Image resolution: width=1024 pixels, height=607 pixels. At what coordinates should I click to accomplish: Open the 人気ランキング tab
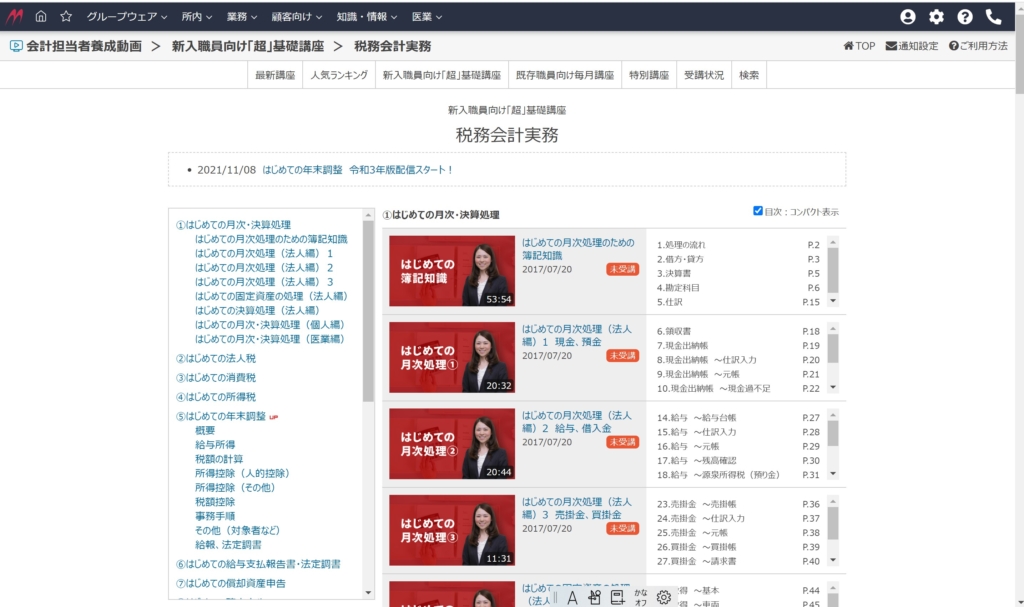tap(339, 75)
